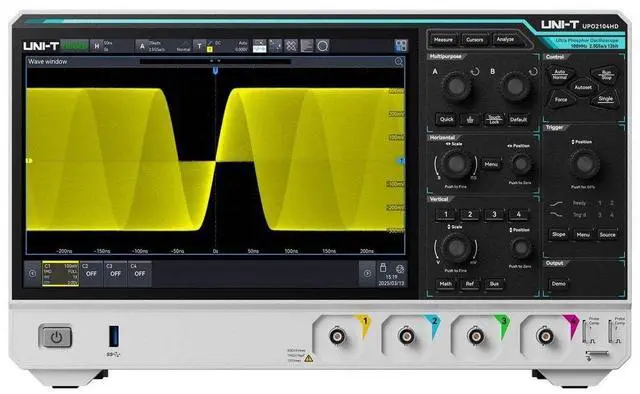640x394 pixels.
Task: Tap the left arrow beside channel tiles
Action: pyautogui.click(x=32, y=274)
